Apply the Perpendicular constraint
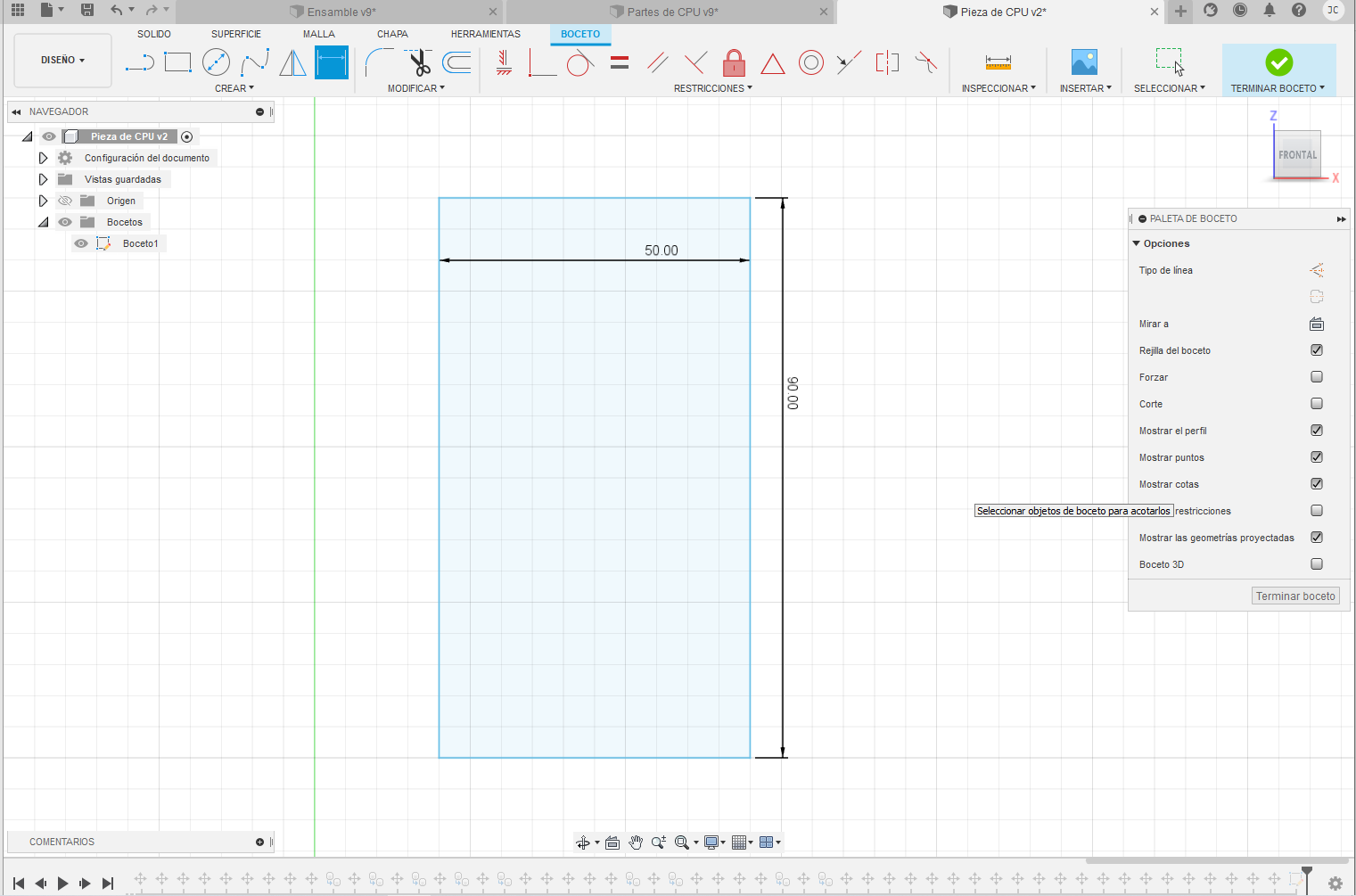1356x896 pixels. (x=696, y=62)
